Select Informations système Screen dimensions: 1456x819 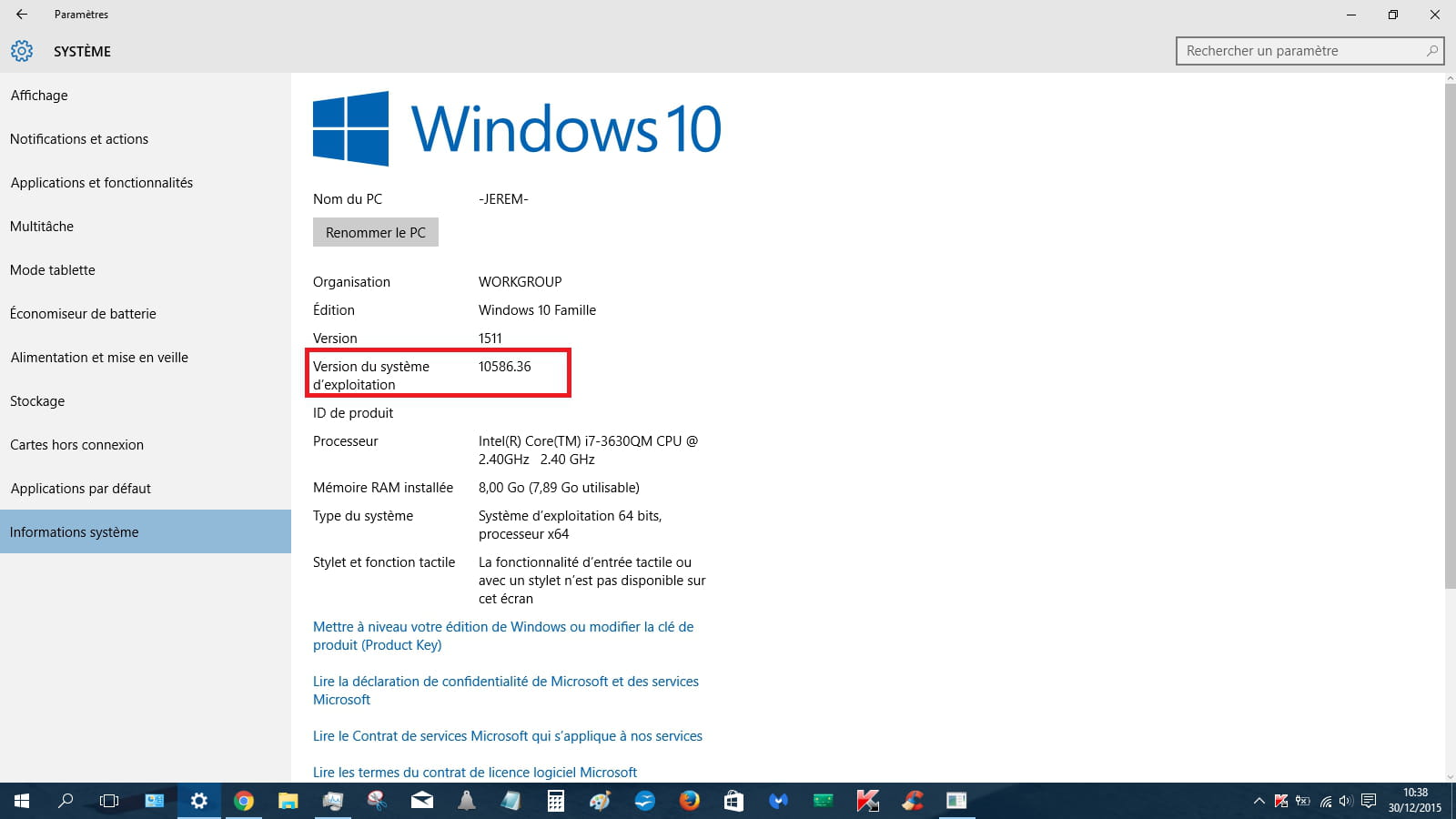tap(146, 531)
